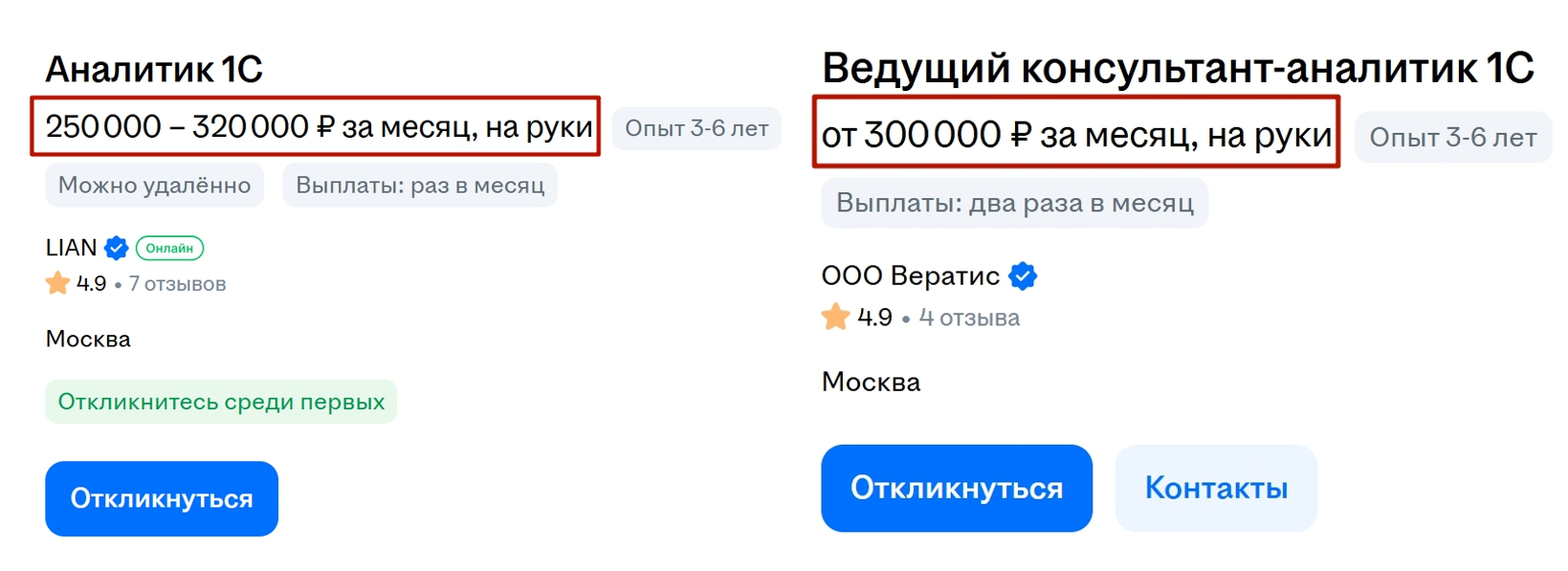The image size is (1568, 571).
Task: Click the dot separator between 4.9 and отзывов
Action: (117, 283)
